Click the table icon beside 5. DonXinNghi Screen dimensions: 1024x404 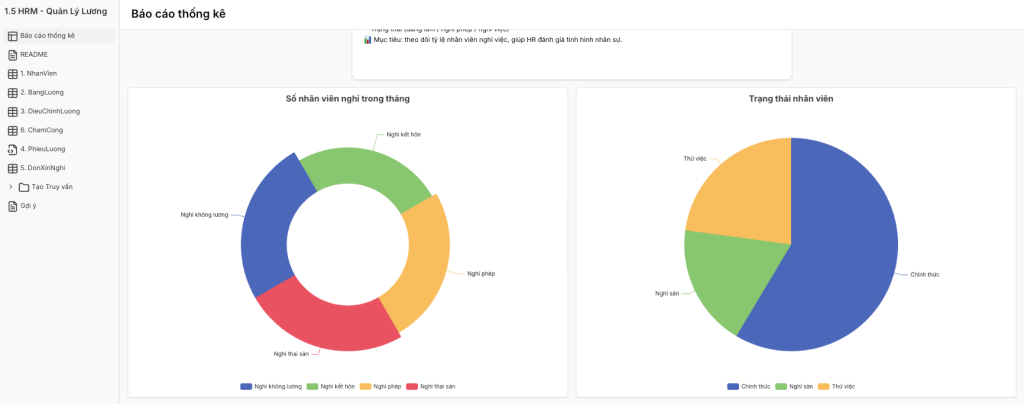[12, 168]
